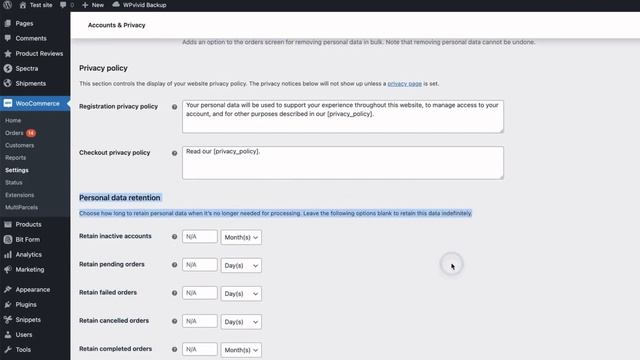Open the failed orders Day(s) unit dropdown
Viewport: 640px width, 360px height.
241,293
